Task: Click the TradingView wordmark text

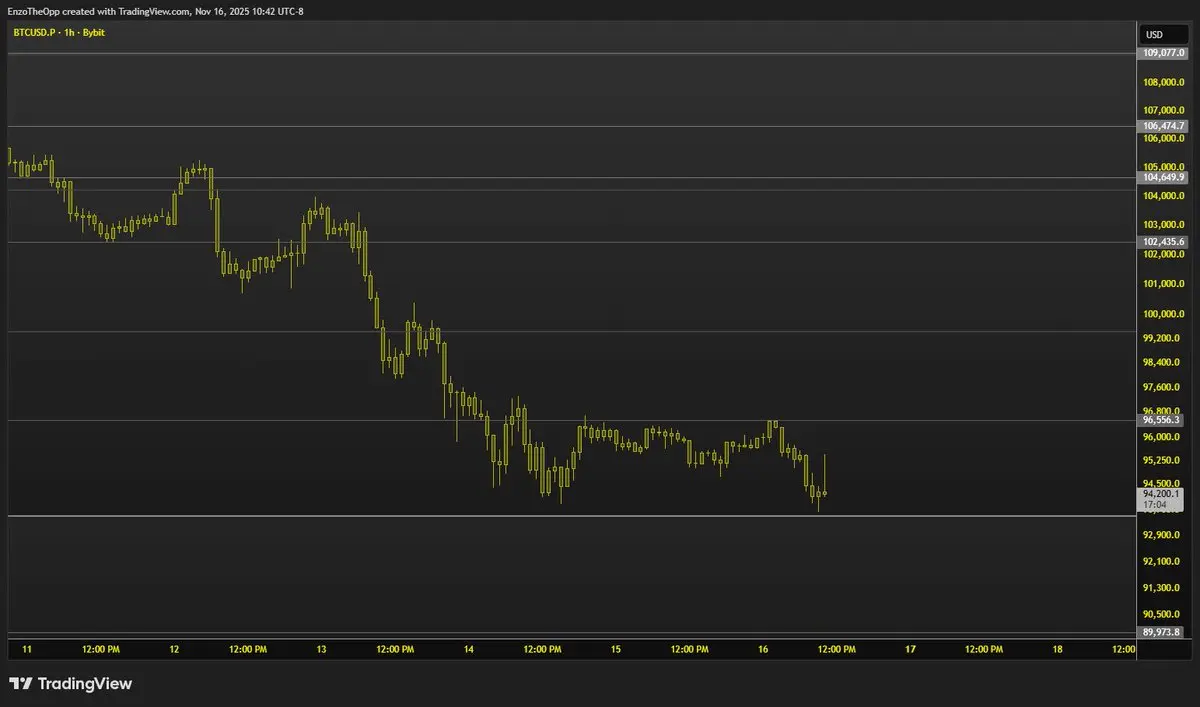Action: coord(84,684)
